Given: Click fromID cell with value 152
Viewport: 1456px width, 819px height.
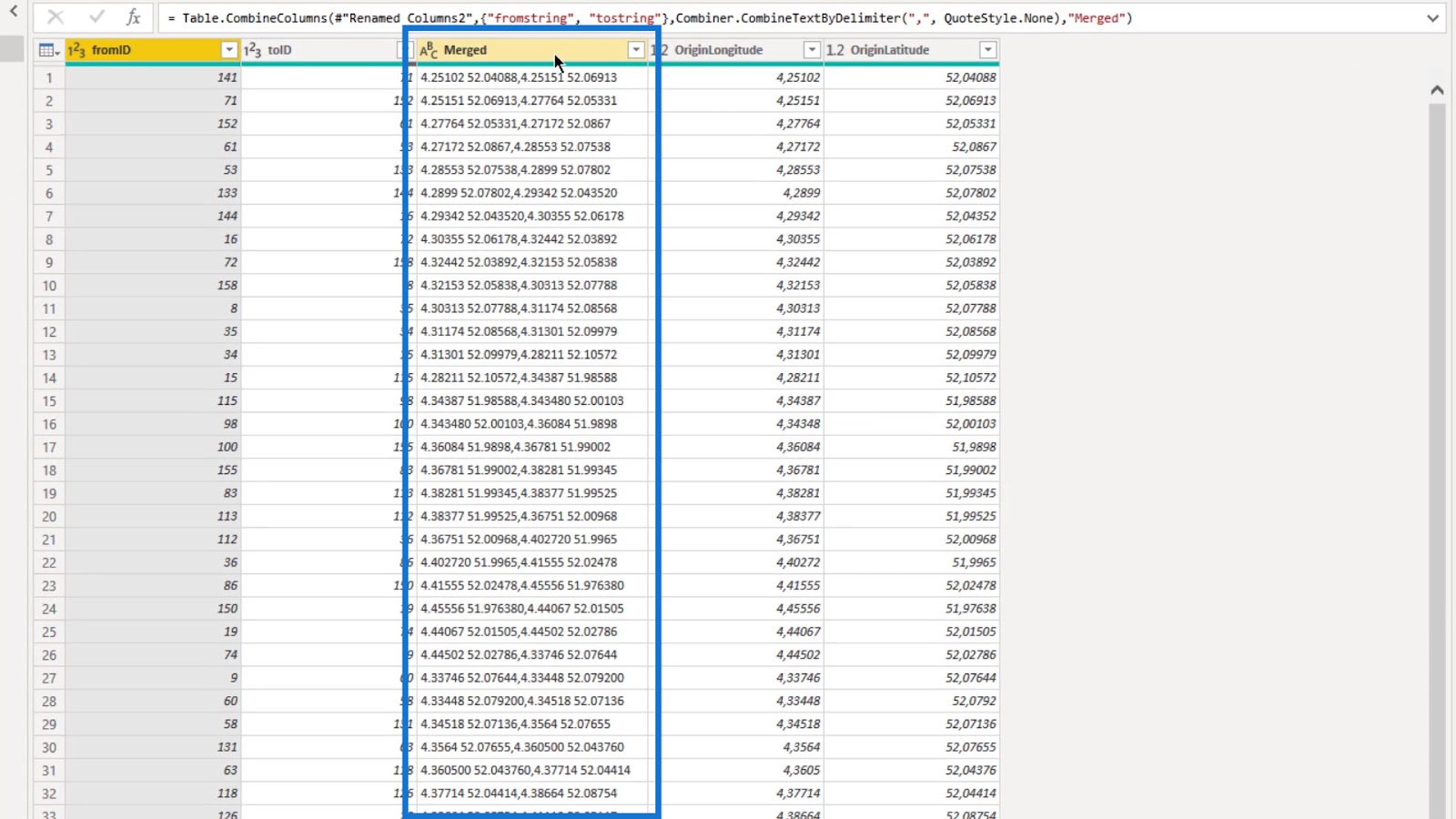Looking at the screenshot, I should coord(153,124).
